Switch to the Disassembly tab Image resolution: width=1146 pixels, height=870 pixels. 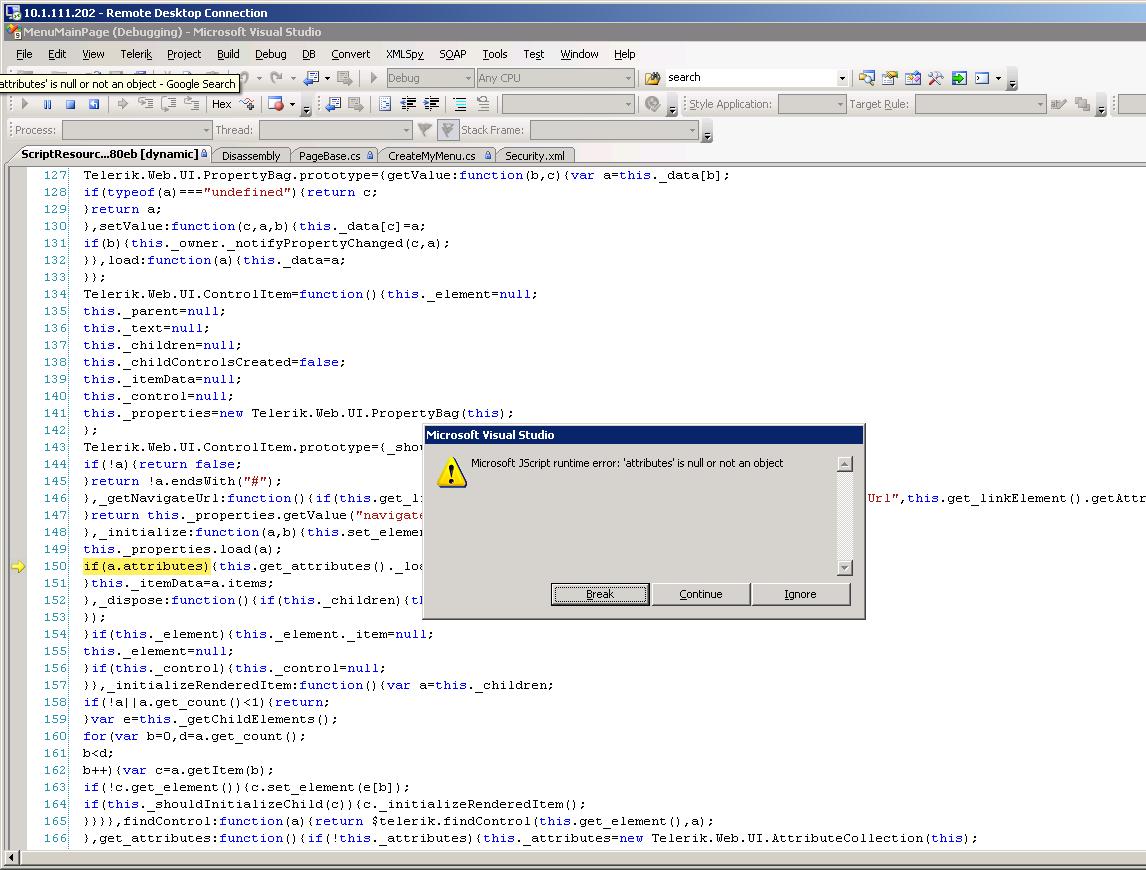(251, 156)
